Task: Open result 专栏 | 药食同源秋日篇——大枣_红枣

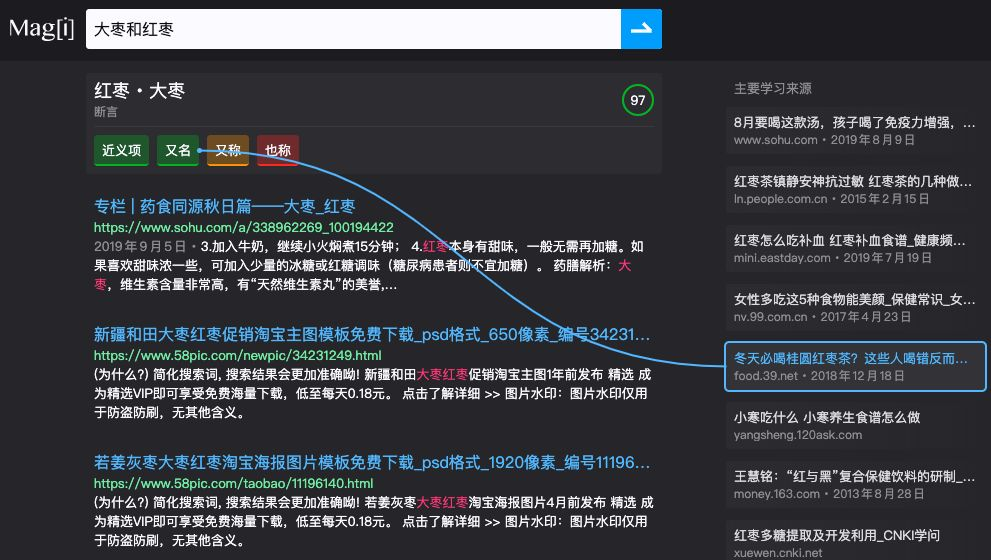Action: [224, 206]
